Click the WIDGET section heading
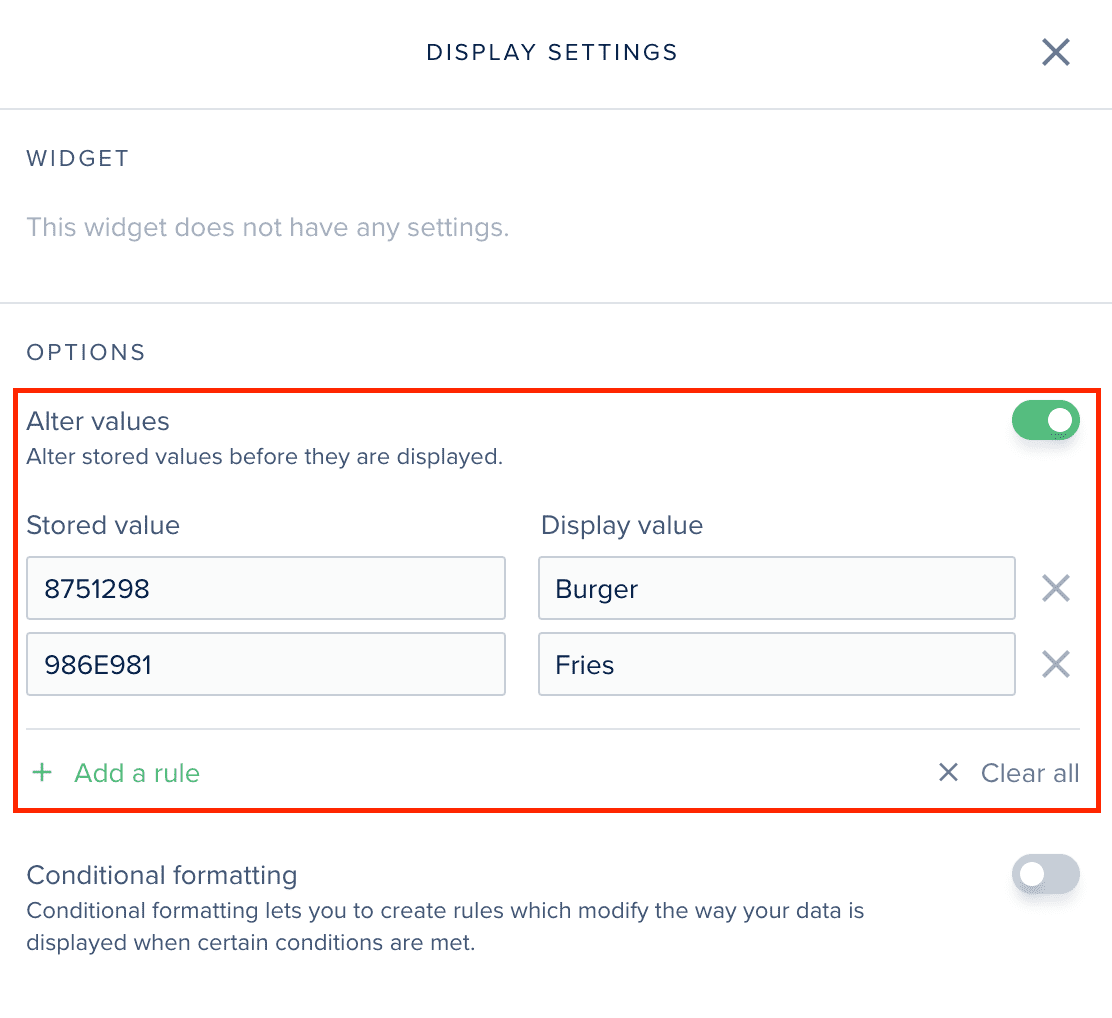1112x1018 pixels. click(x=78, y=159)
